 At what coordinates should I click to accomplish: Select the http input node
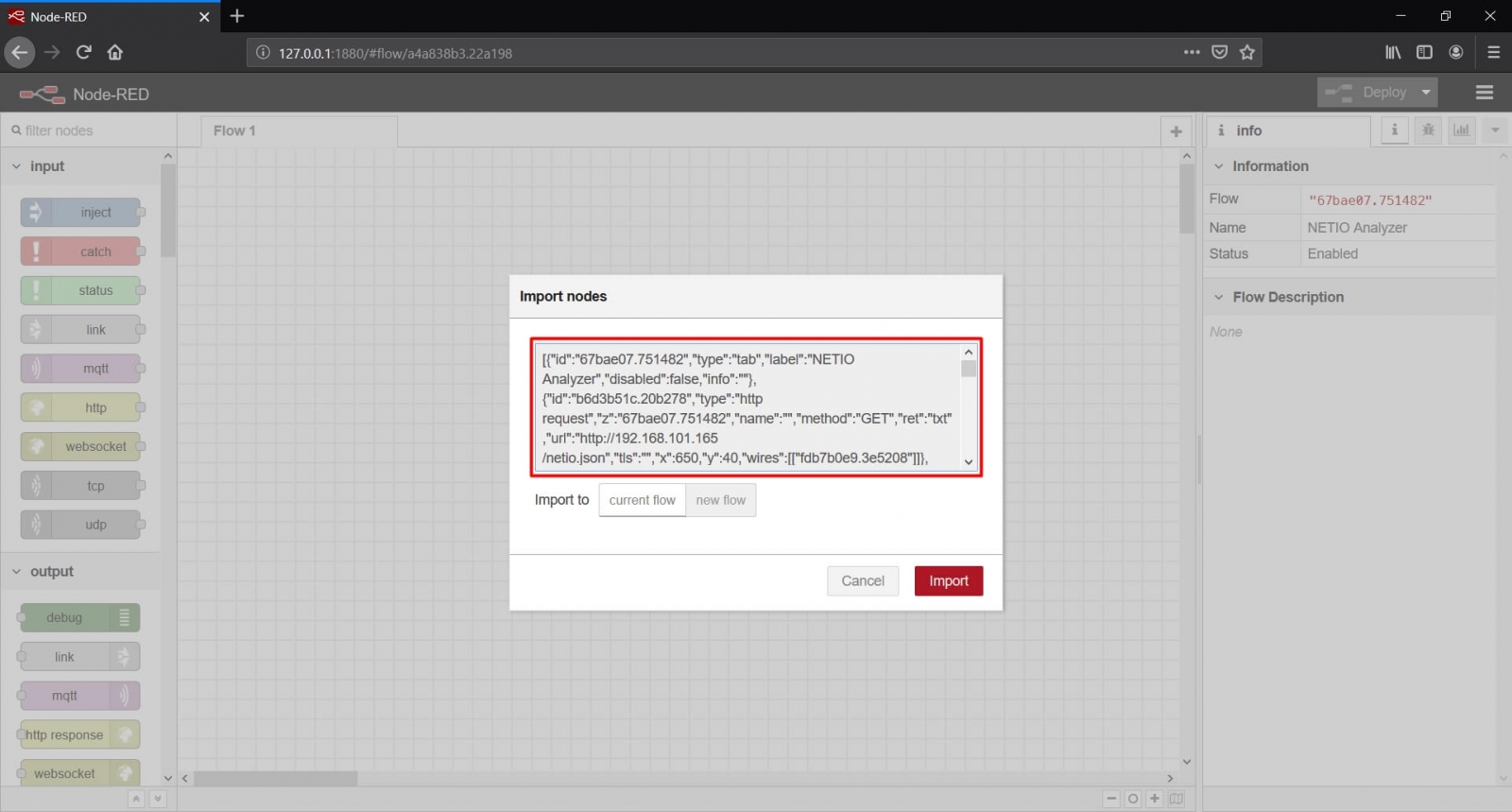(x=81, y=407)
